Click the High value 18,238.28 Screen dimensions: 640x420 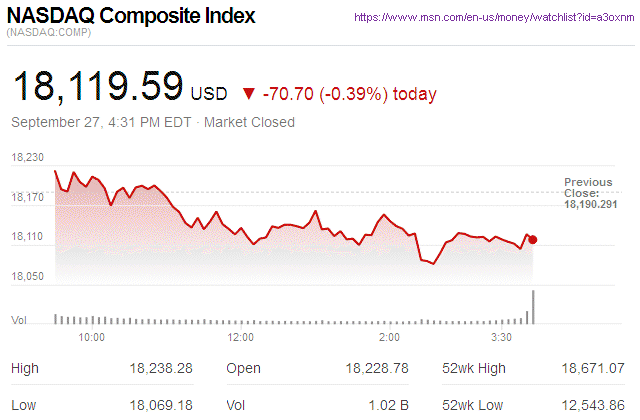(161, 369)
